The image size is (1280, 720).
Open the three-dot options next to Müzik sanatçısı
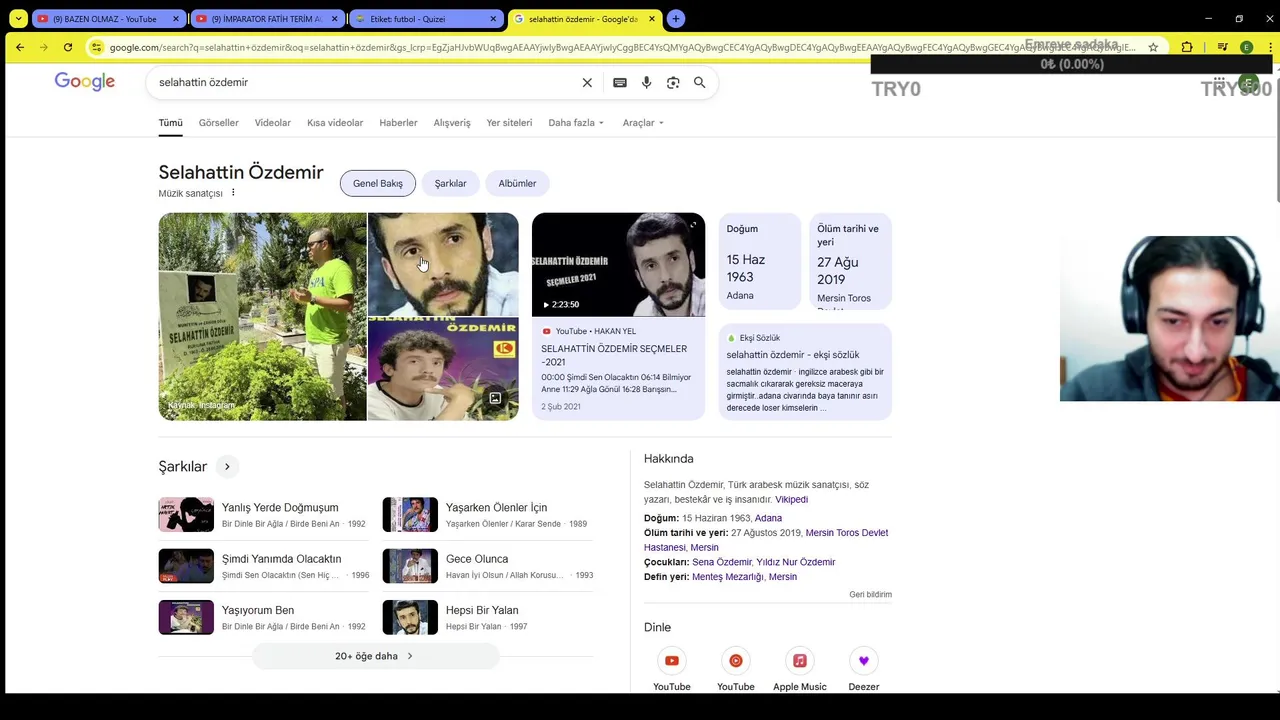[x=233, y=193]
